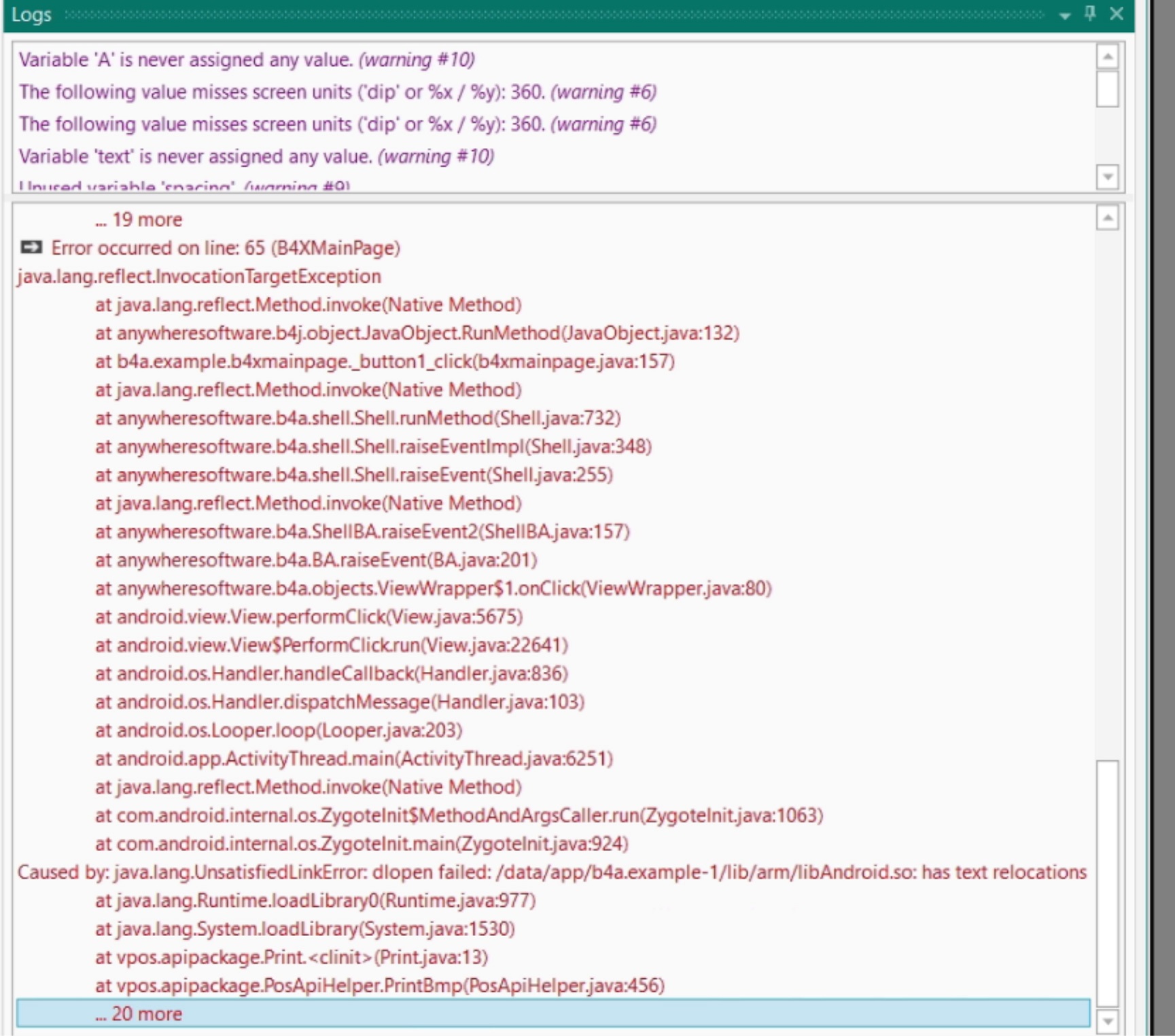Select the java.lang.reflect.InvocationTargetException line
Screen dimensions: 1175x1036
[x=199, y=276]
